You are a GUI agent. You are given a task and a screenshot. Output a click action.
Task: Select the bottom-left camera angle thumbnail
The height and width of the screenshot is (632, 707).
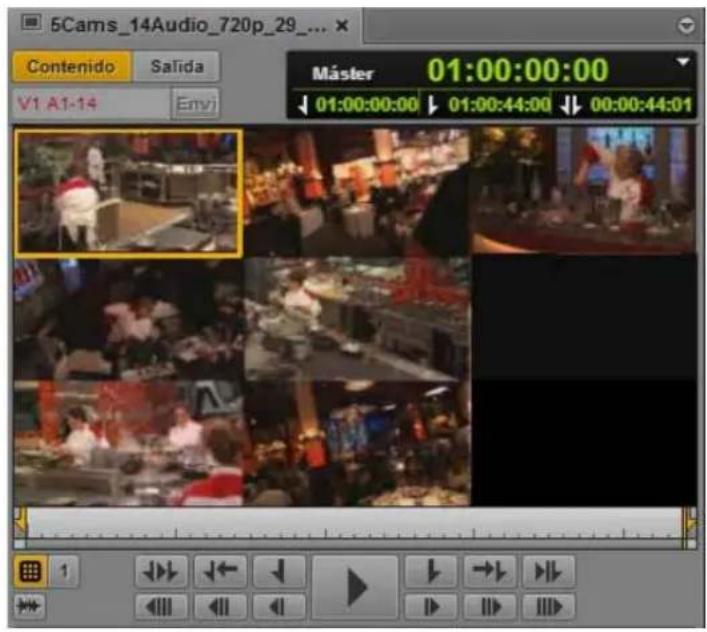click(x=129, y=444)
